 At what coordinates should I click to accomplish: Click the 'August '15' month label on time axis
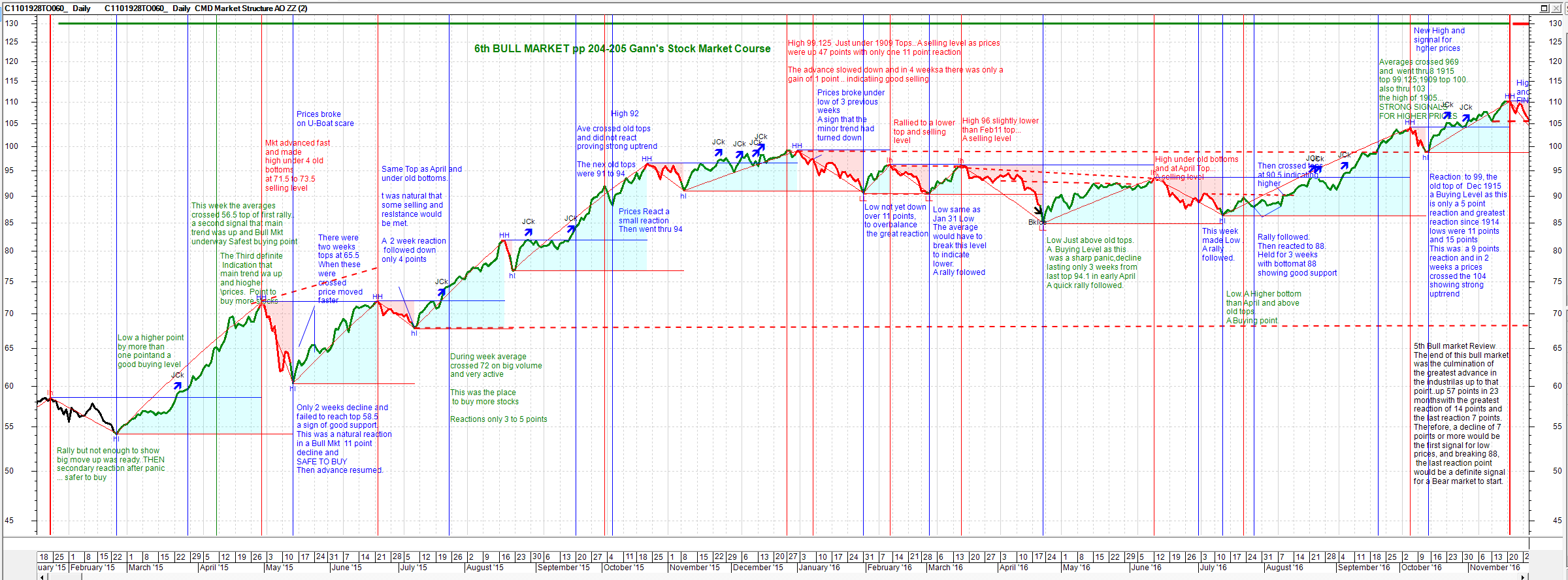pyautogui.click(x=485, y=568)
